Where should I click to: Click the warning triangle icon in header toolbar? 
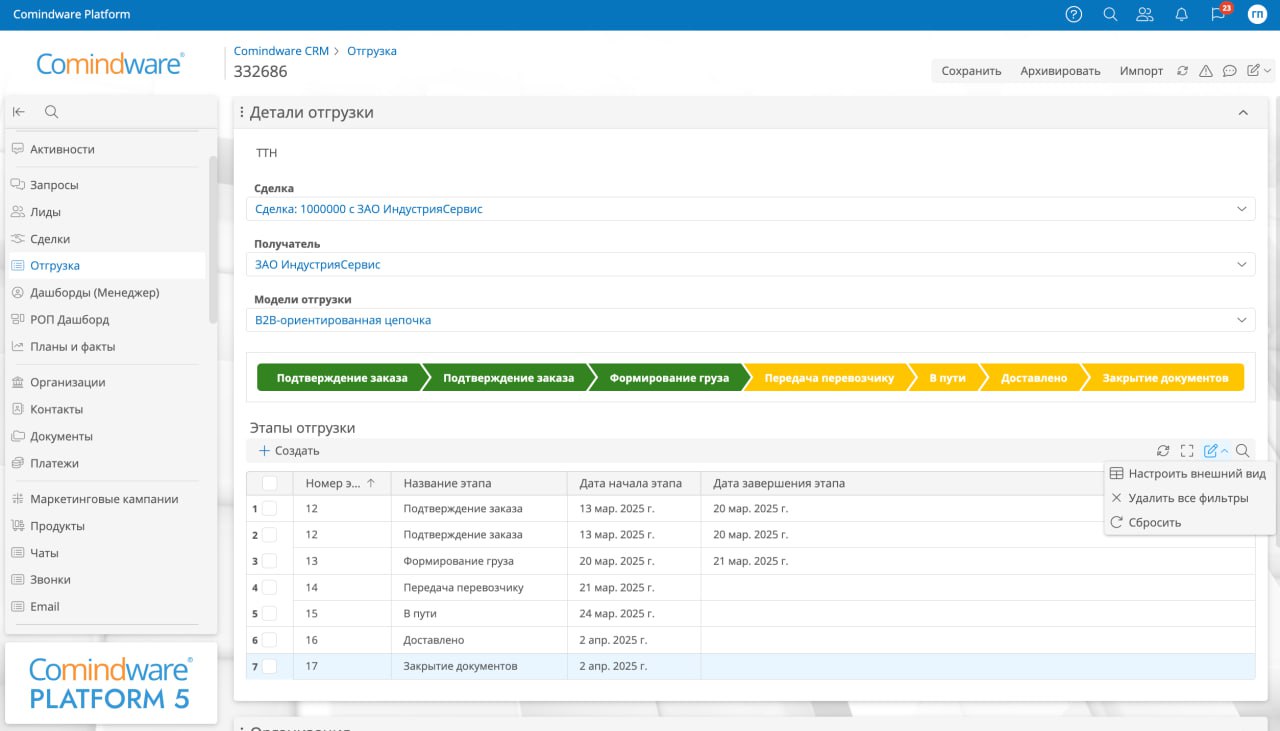[x=1206, y=71]
